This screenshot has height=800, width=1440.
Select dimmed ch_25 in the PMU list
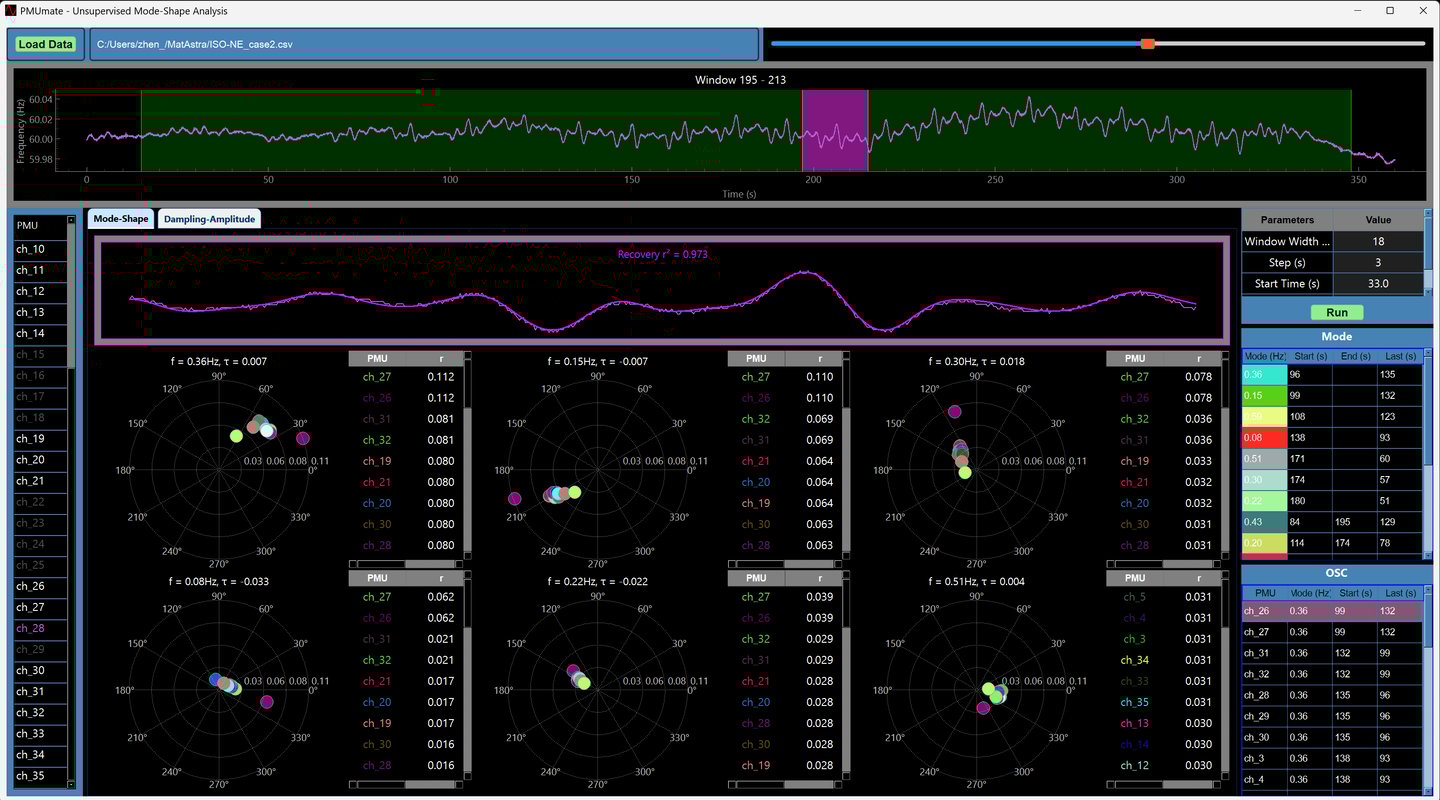40,565
